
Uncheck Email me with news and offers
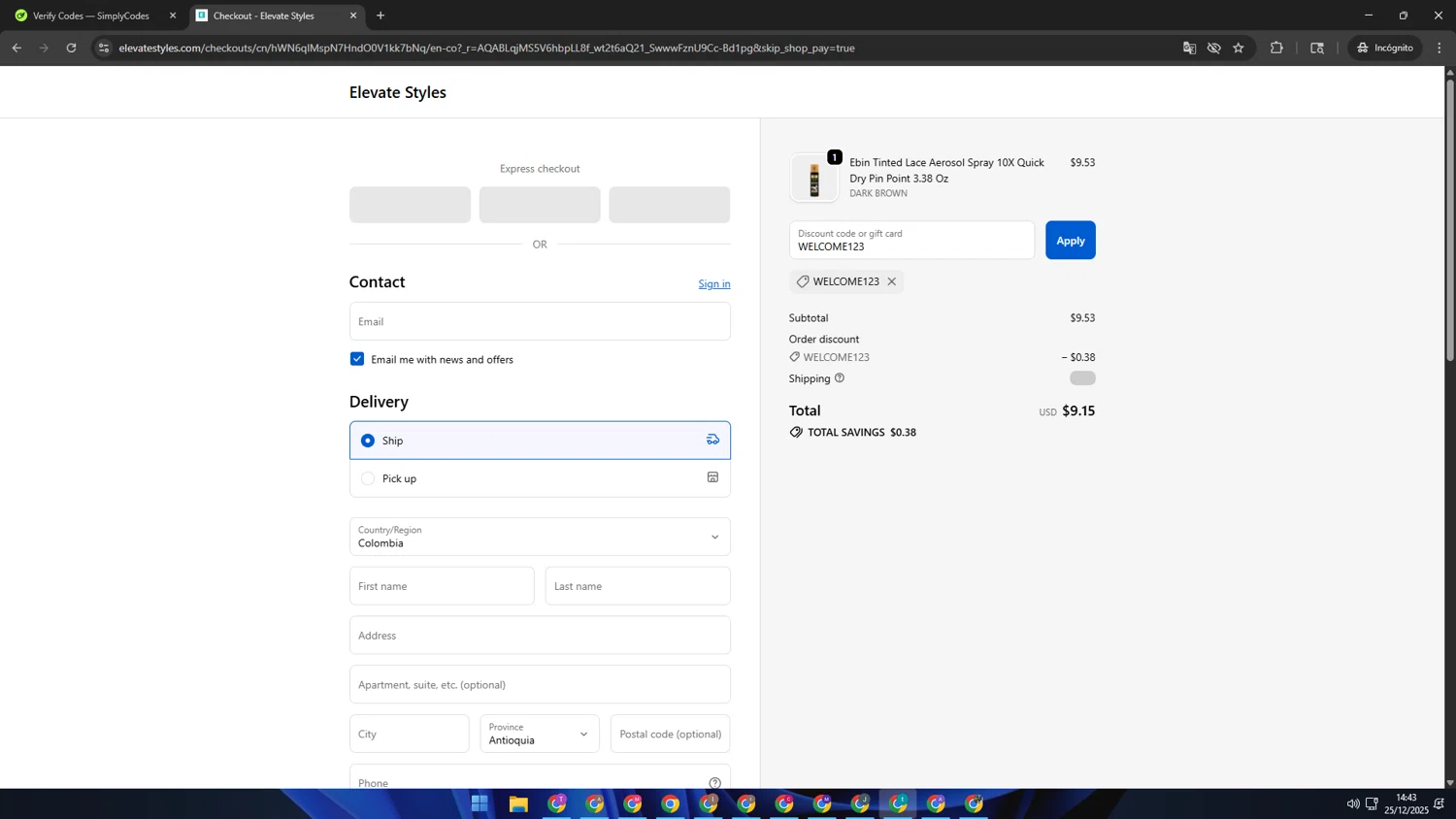tap(357, 359)
